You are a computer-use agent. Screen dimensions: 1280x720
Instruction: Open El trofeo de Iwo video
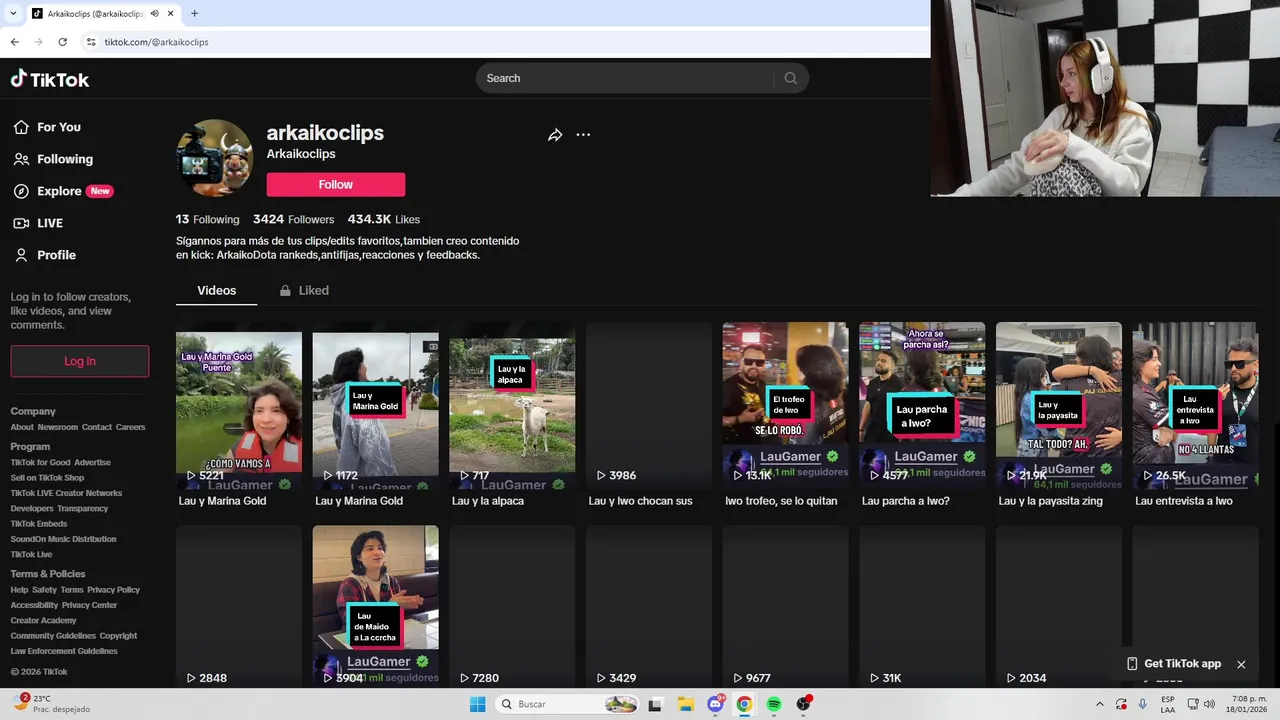786,405
